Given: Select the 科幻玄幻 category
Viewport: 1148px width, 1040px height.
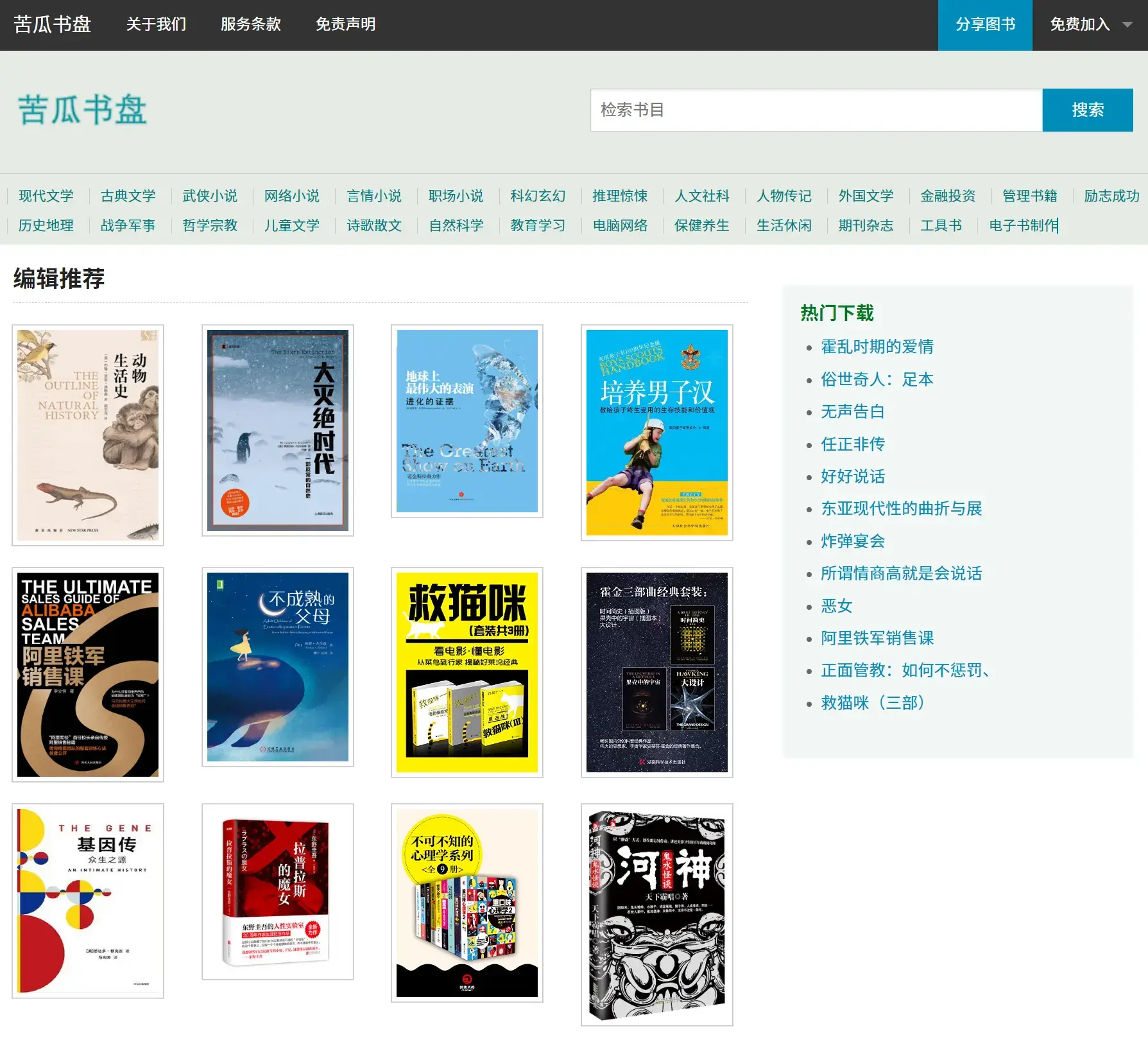Looking at the screenshot, I should point(538,196).
